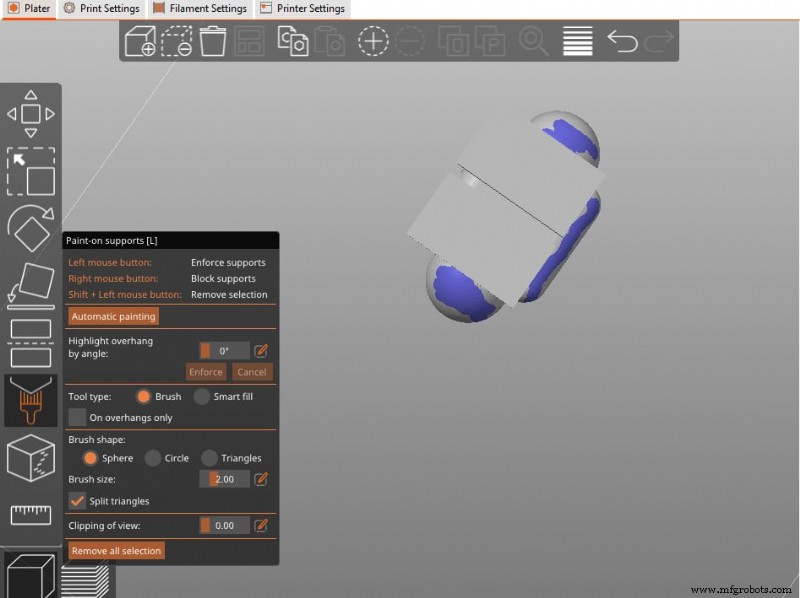Click Remove all selection button
The width and height of the screenshot is (800, 598).
116,551
